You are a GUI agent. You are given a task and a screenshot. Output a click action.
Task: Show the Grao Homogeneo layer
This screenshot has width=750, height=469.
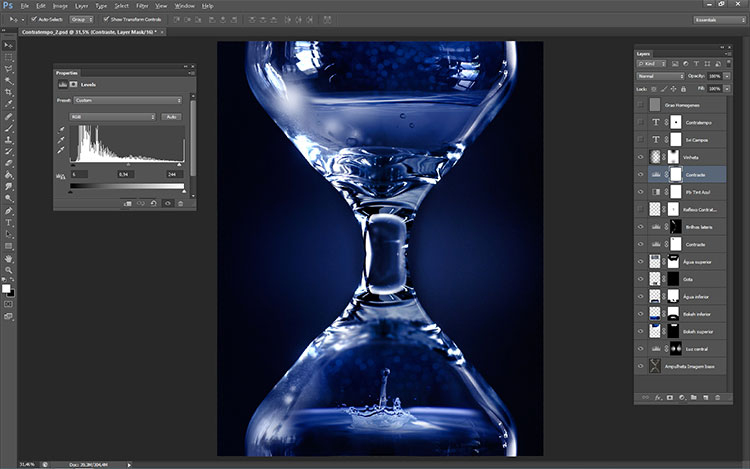tap(640, 105)
